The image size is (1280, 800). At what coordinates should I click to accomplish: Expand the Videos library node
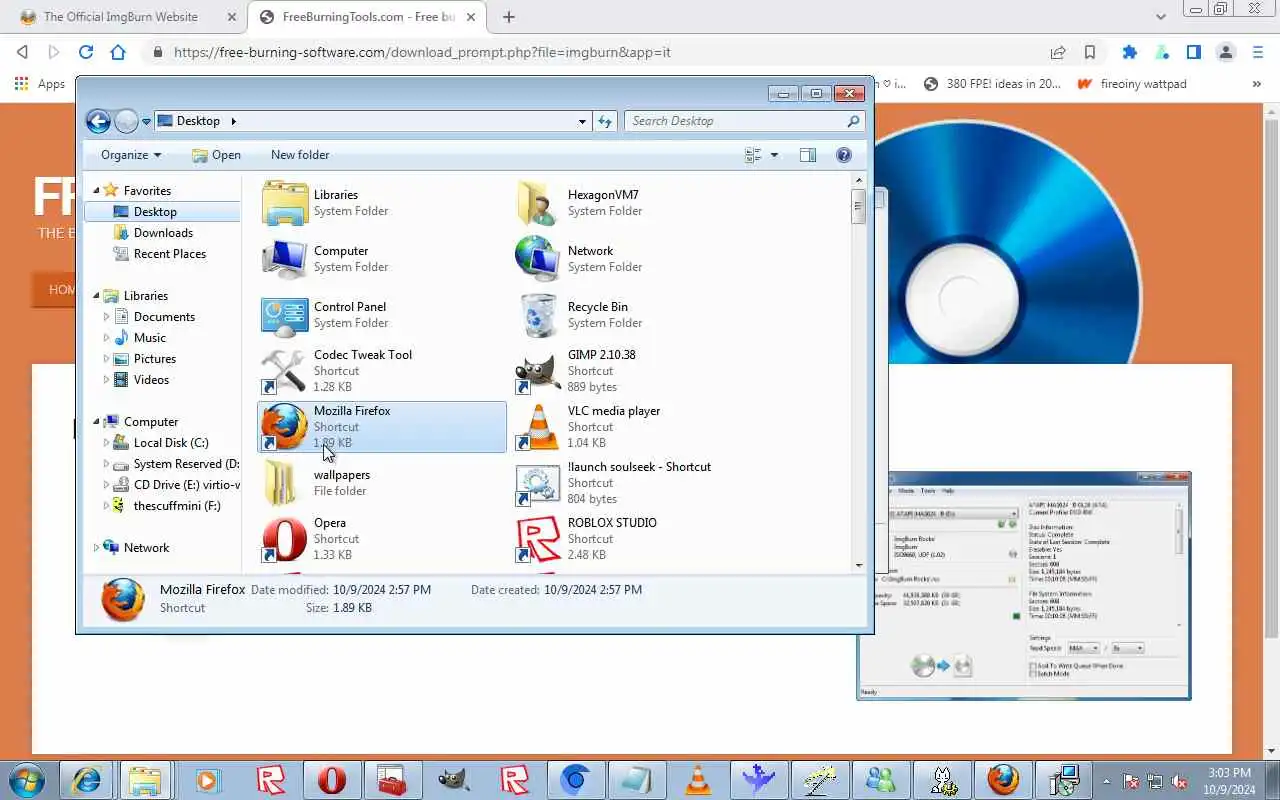click(x=106, y=380)
